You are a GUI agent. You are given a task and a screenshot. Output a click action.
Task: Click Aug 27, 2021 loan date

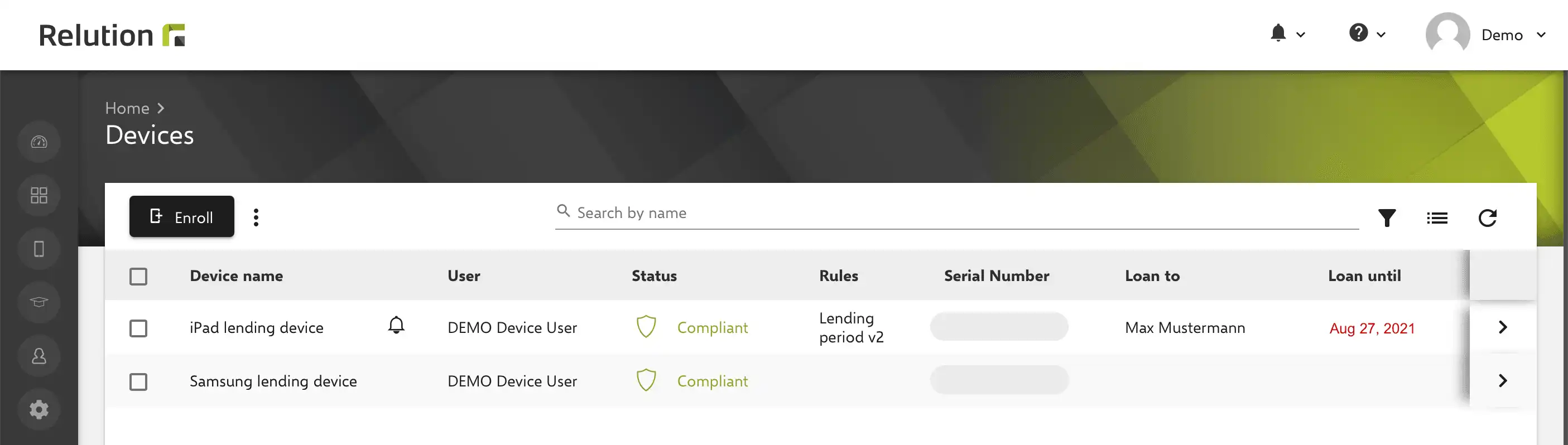click(1372, 328)
